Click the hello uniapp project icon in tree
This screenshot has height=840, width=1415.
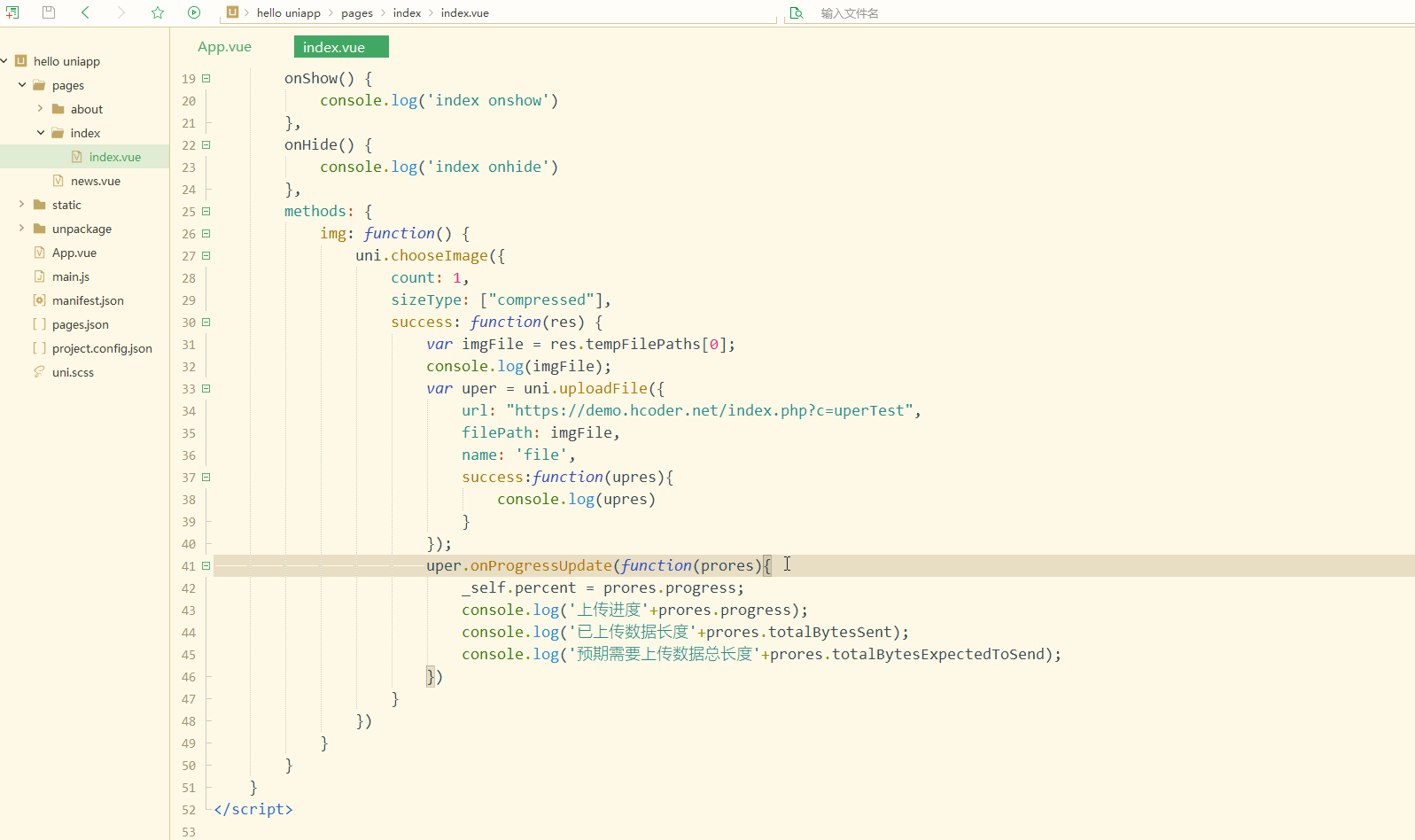(20, 61)
